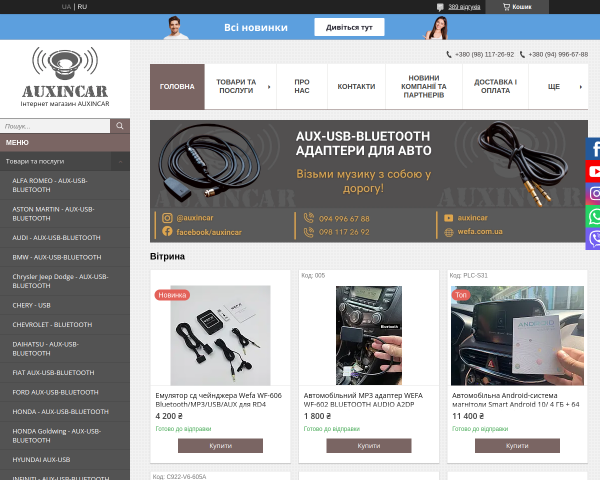Screen dimensions: 600x480
Task: Open the Wefa WF-606 product image
Action: point(220,335)
